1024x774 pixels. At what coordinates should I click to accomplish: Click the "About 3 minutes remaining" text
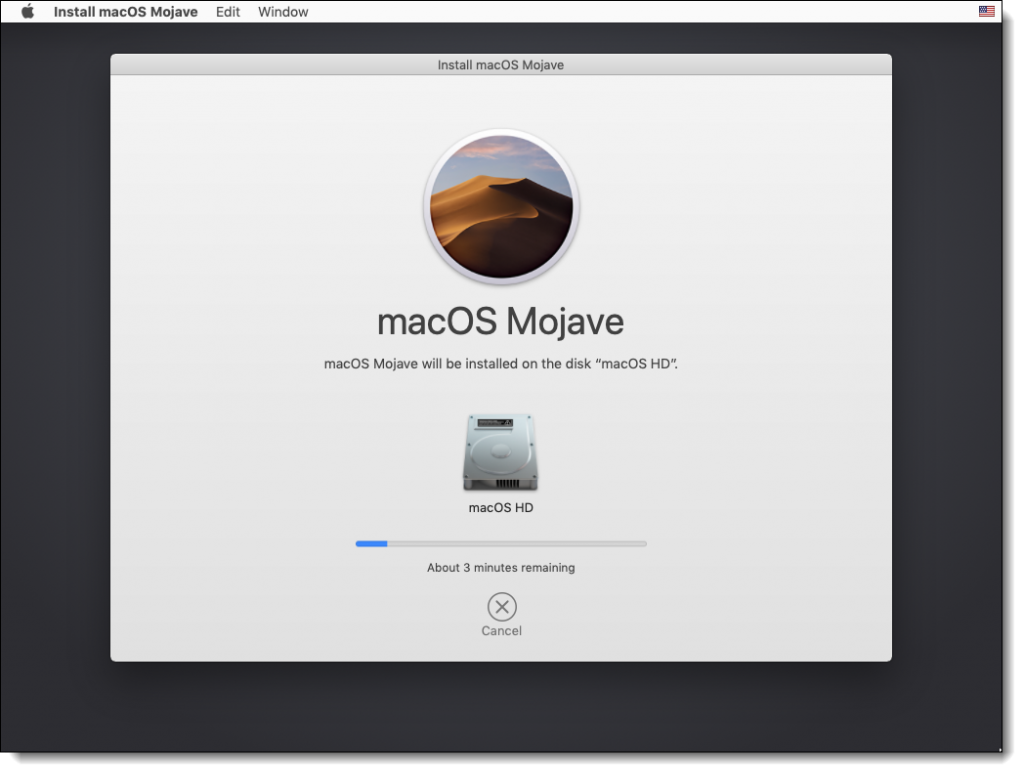501,568
